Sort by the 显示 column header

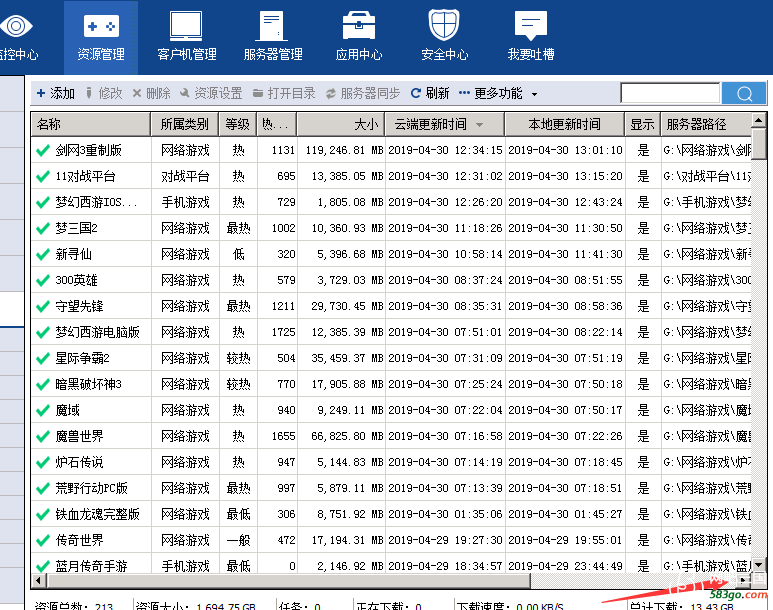click(x=642, y=124)
